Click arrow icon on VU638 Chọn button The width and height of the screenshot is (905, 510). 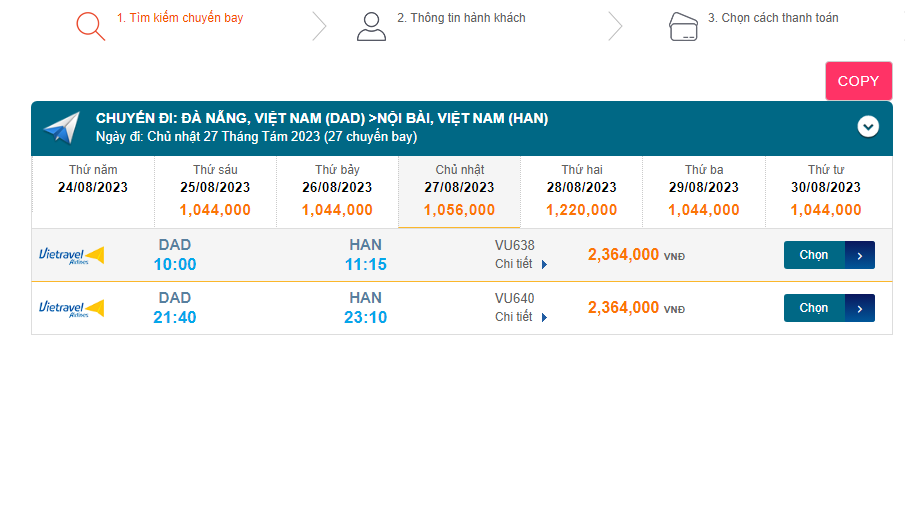[x=860, y=255]
